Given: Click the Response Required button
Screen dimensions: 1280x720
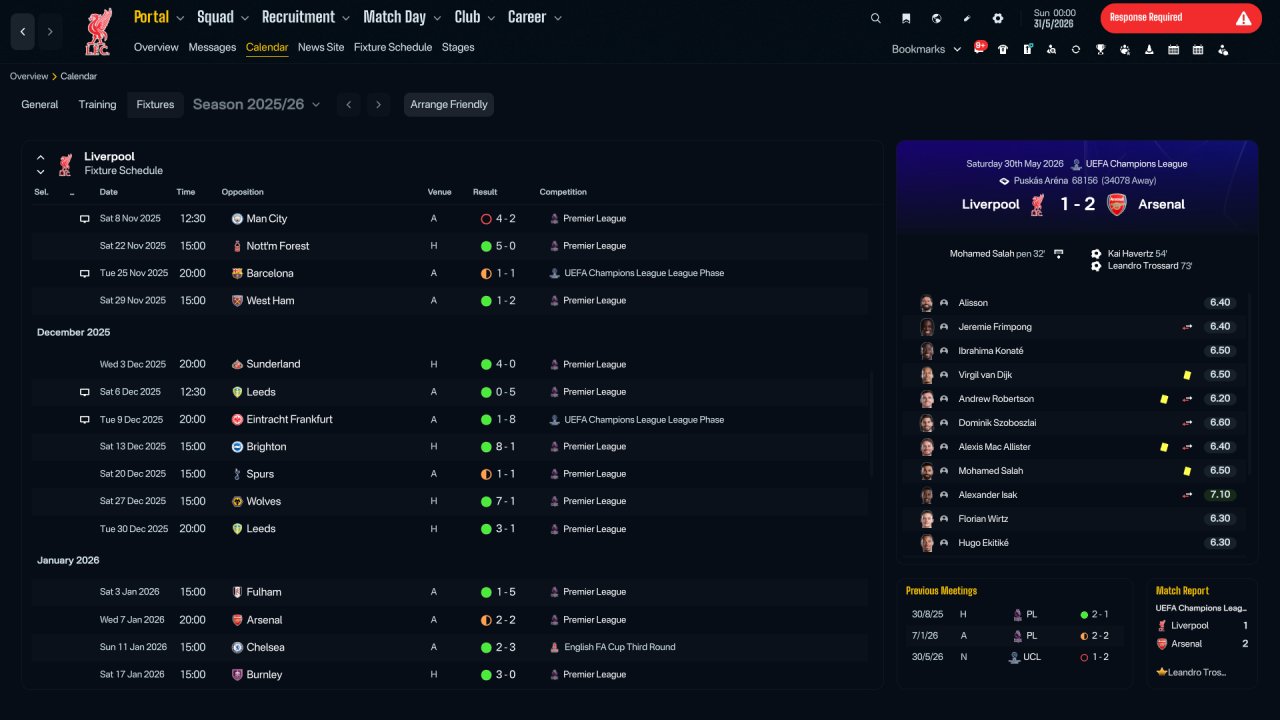Looking at the screenshot, I should [x=1181, y=18].
